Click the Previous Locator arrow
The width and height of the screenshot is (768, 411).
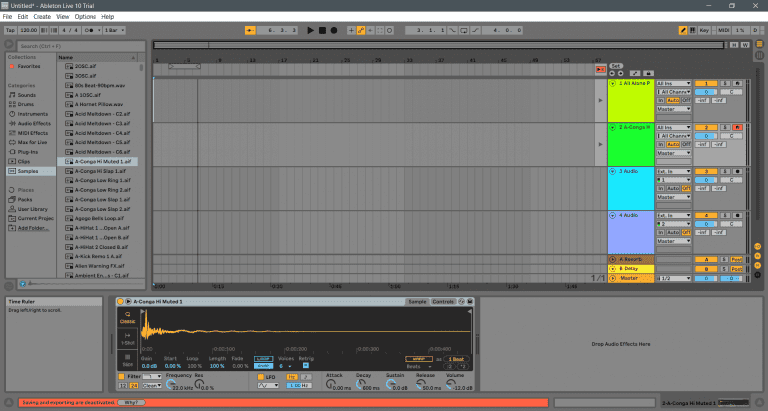(612, 73)
